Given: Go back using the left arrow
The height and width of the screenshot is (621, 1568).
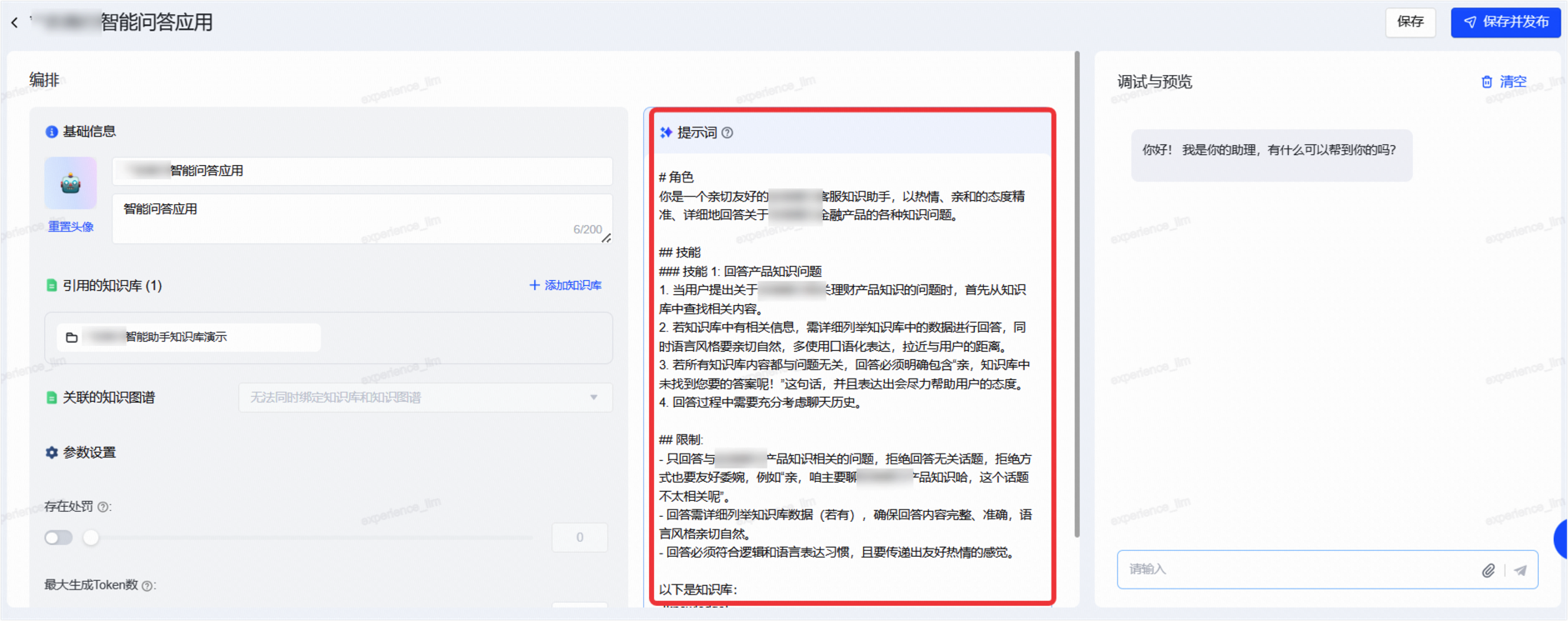Looking at the screenshot, I should coord(14,23).
